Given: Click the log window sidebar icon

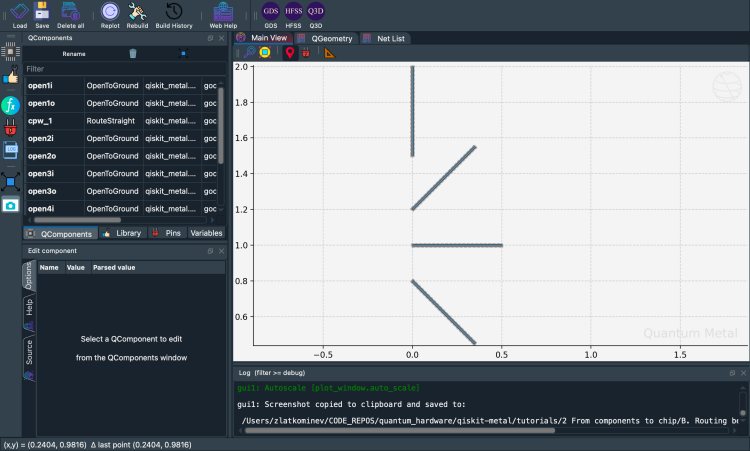Looking at the screenshot, I should (11, 150).
